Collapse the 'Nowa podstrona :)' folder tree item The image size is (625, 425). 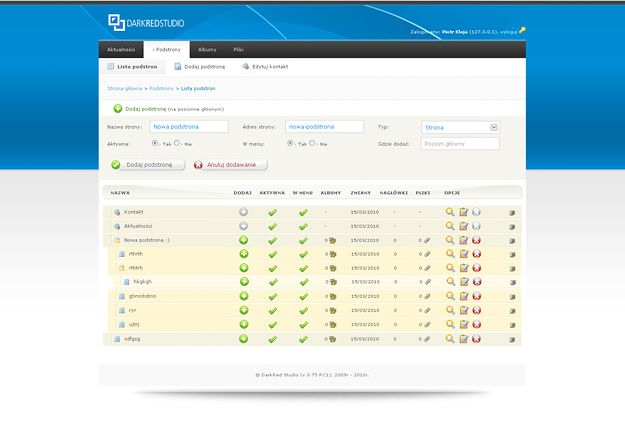click(x=117, y=240)
